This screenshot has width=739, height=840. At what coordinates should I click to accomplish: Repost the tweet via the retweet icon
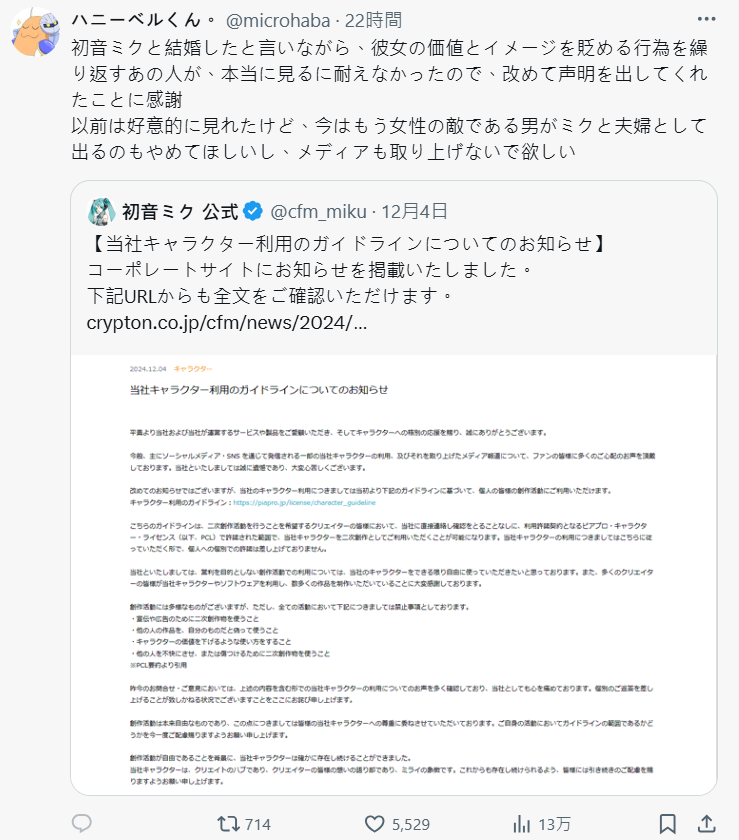tap(228, 824)
